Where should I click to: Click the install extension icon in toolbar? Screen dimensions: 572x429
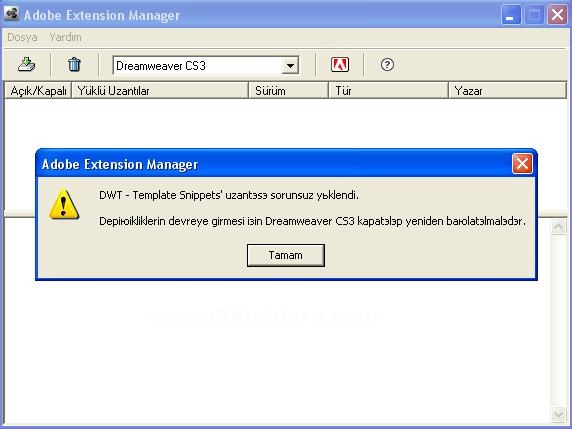click(27, 65)
